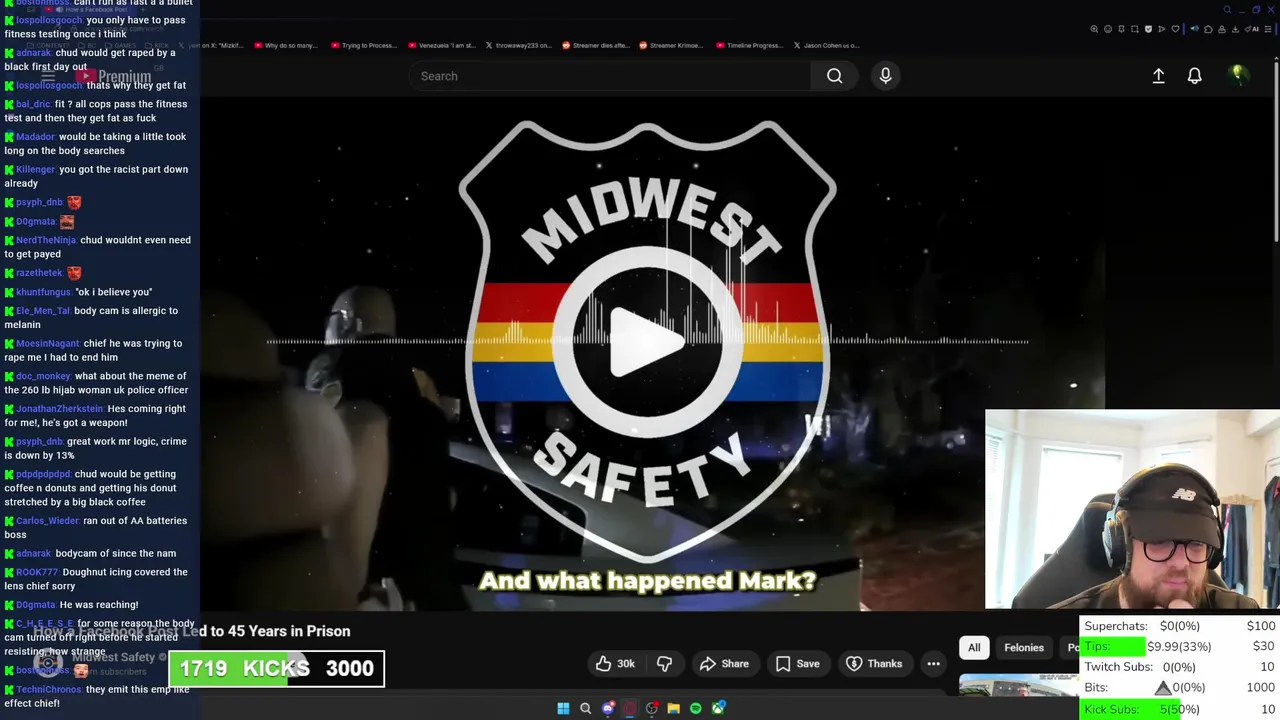Click the browser tab search icon
This screenshot has height=720, width=1280.
pyautogui.click(x=1227, y=10)
